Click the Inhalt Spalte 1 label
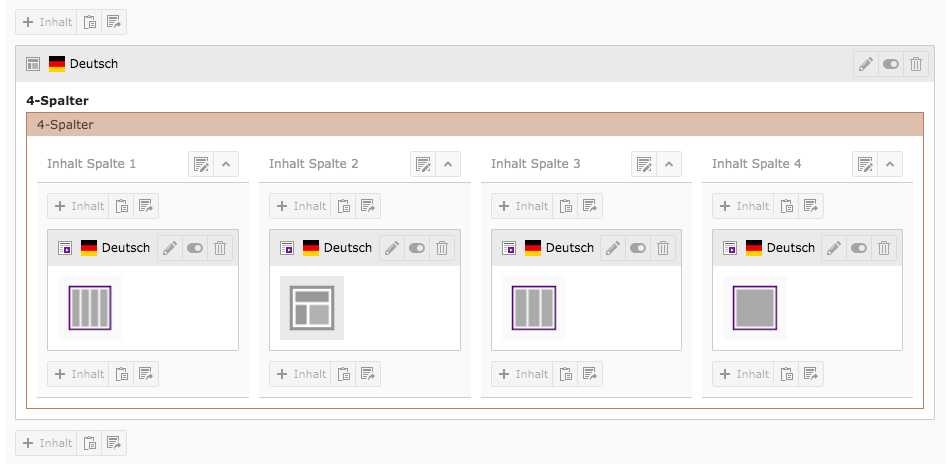Viewport: 949px width, 464px height. 91,164
